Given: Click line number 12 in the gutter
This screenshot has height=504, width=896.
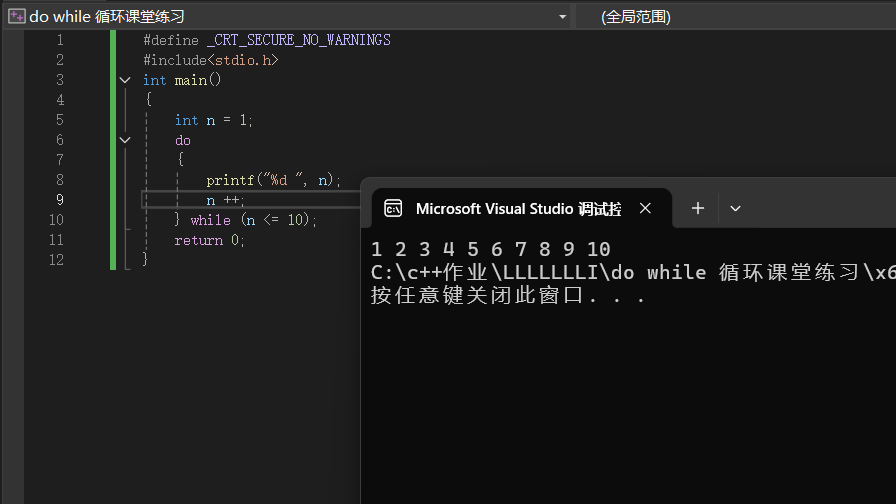Looking at the screenshot, I should tap(56, 260).
